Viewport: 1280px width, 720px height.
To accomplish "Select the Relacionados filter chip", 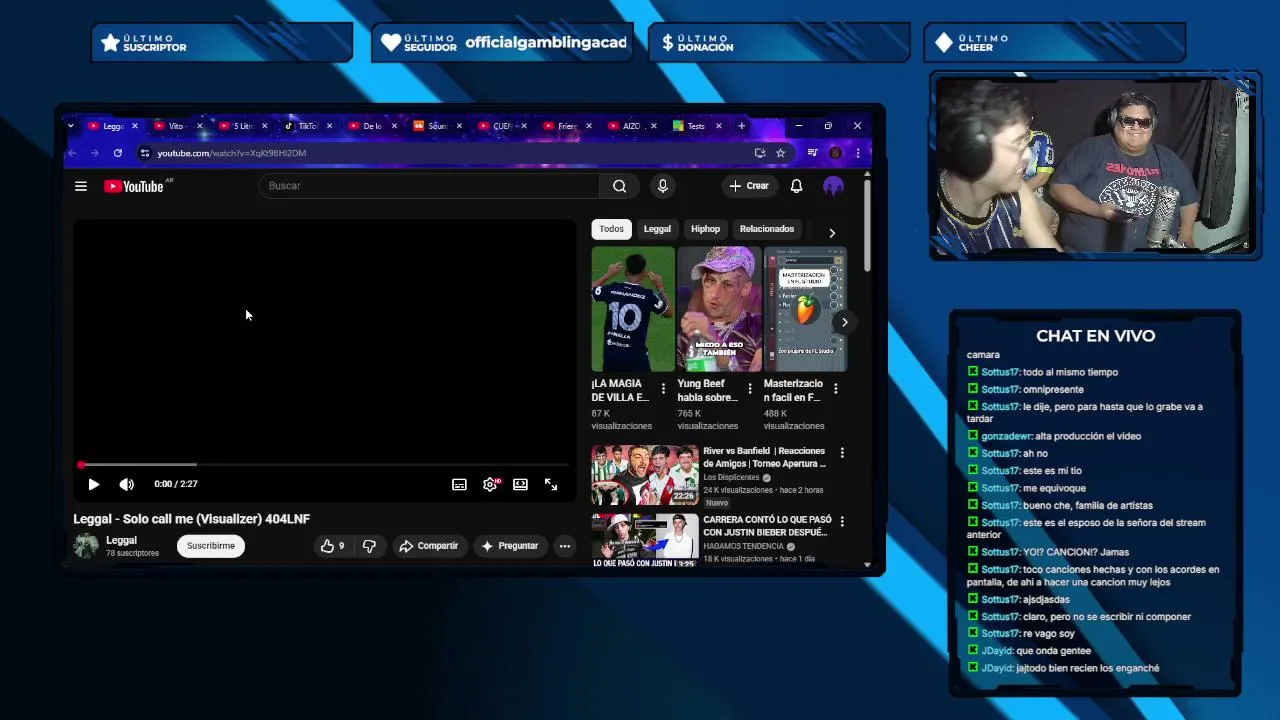I will click(767, 229).
